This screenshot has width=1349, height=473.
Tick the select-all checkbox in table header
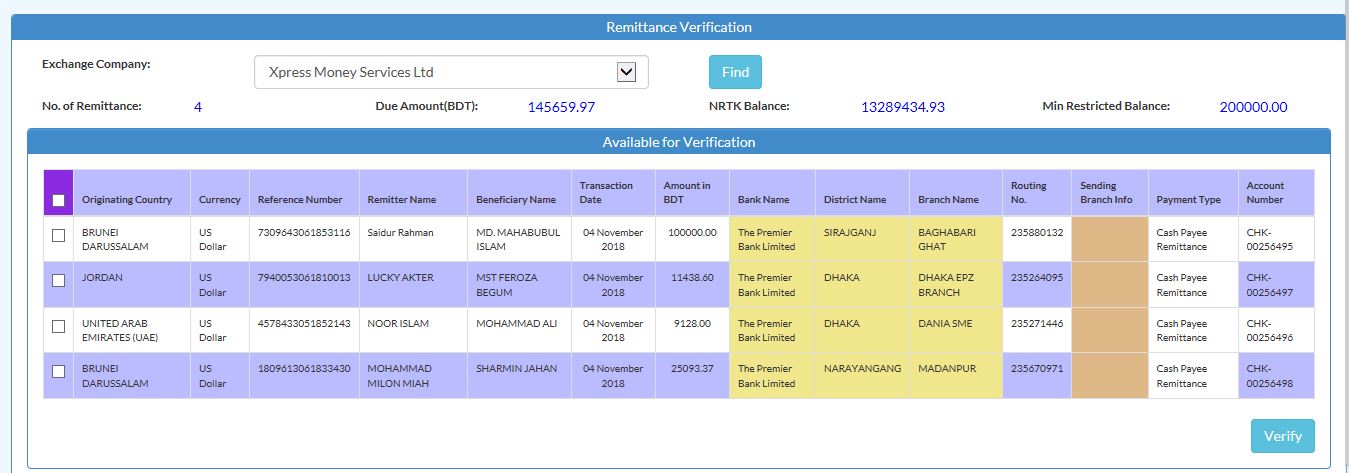(58, 200)
